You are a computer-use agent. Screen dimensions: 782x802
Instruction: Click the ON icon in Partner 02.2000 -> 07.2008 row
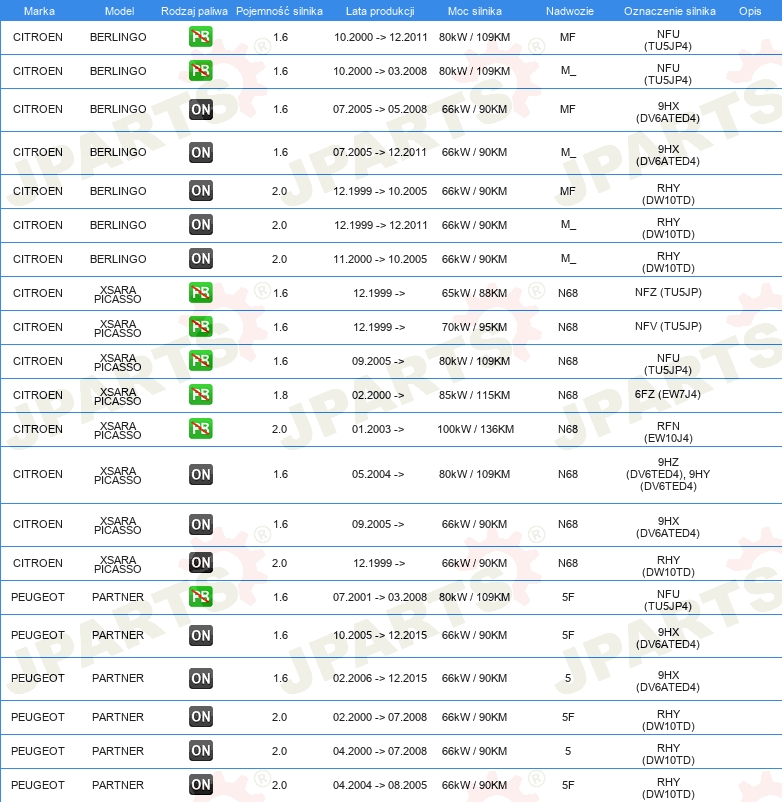(200, 717)
